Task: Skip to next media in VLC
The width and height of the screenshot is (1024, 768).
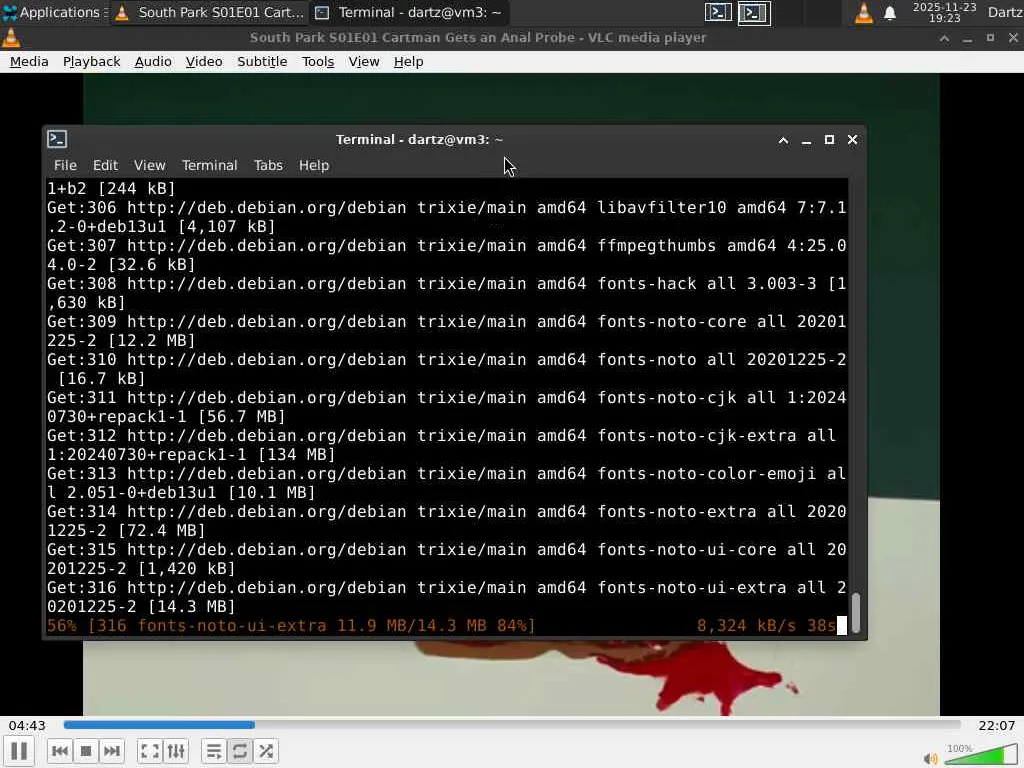Action: pyautogui.click(x=112, y=751)
